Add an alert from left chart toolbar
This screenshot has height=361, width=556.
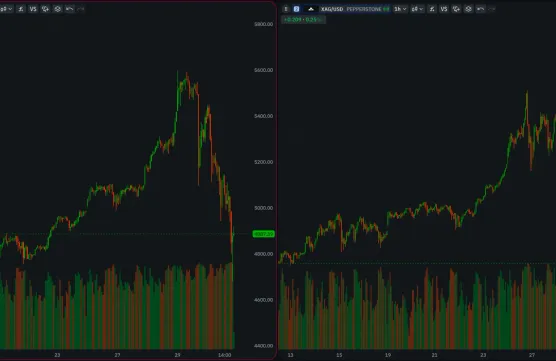tap(45, 9)
